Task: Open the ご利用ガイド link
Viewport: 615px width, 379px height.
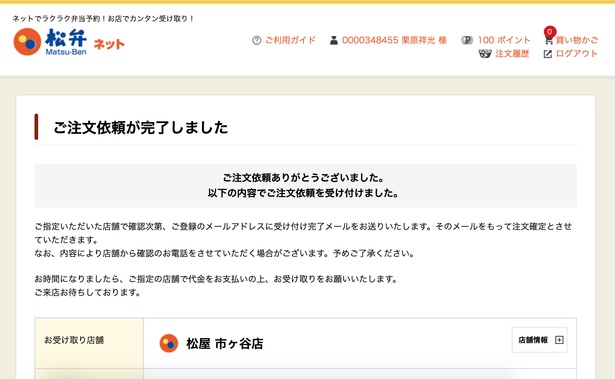Action: (x=290, y=40)
